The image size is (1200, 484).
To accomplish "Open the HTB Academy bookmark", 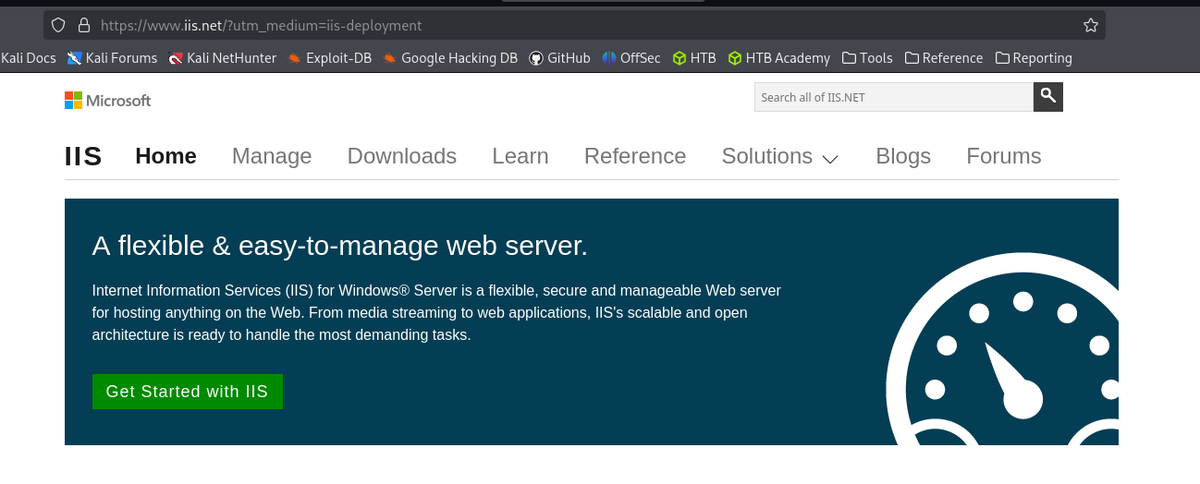I will 779,58.
